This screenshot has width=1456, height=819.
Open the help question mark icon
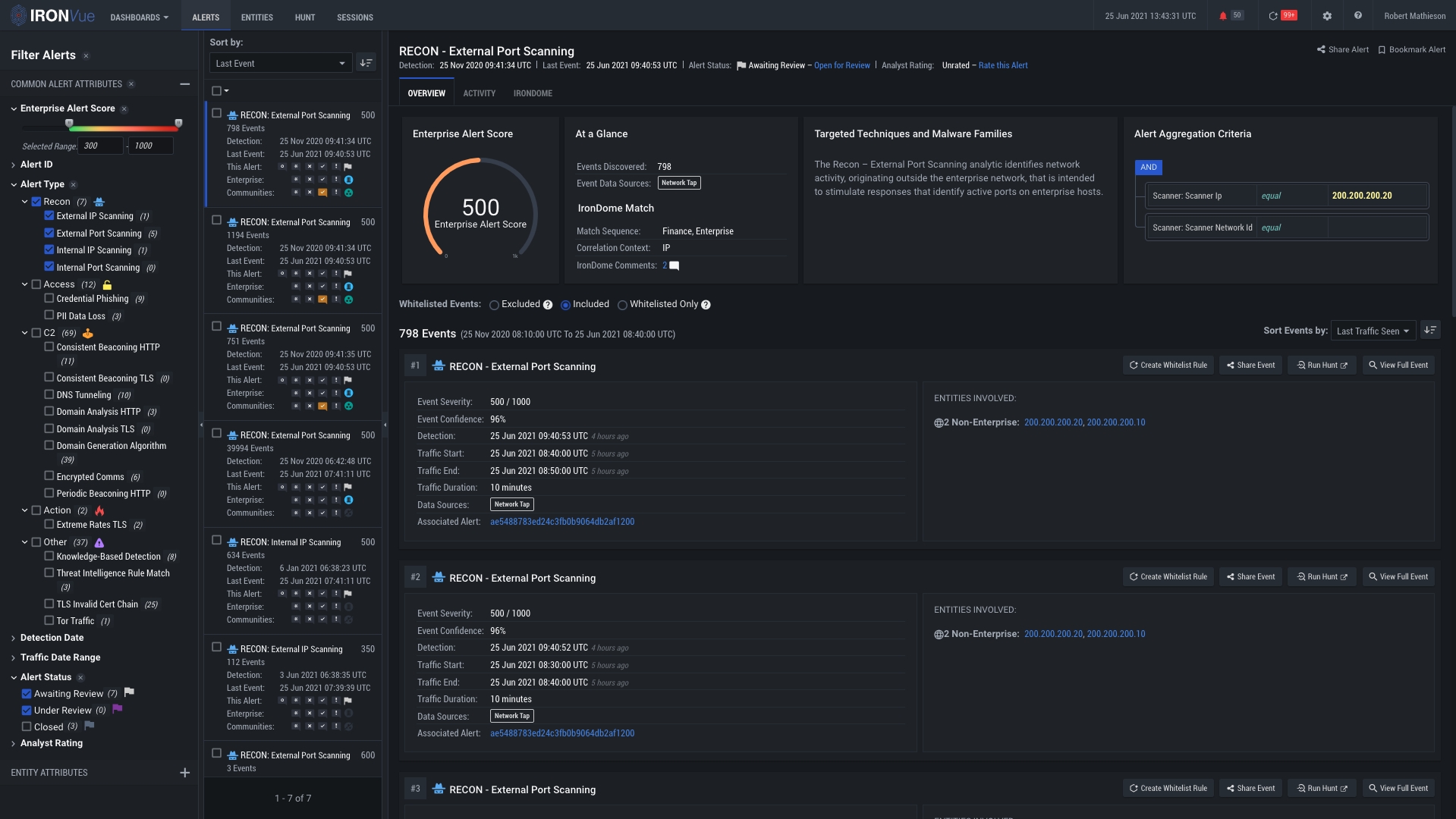click(x=1357, y=16)
